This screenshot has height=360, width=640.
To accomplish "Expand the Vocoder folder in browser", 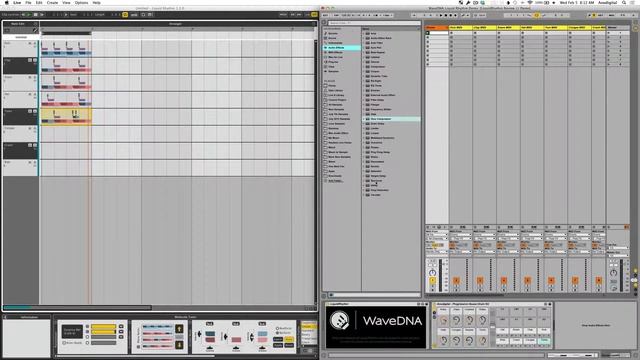I will 364,195.
